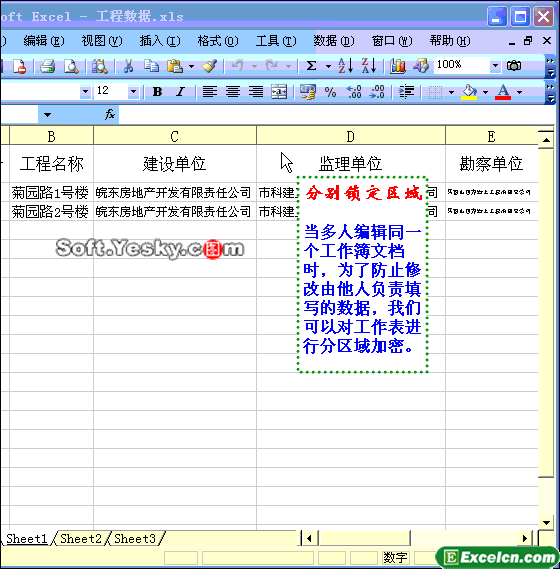560x569 pixels.
Task: Select column C header
Action: pos(175,136)
